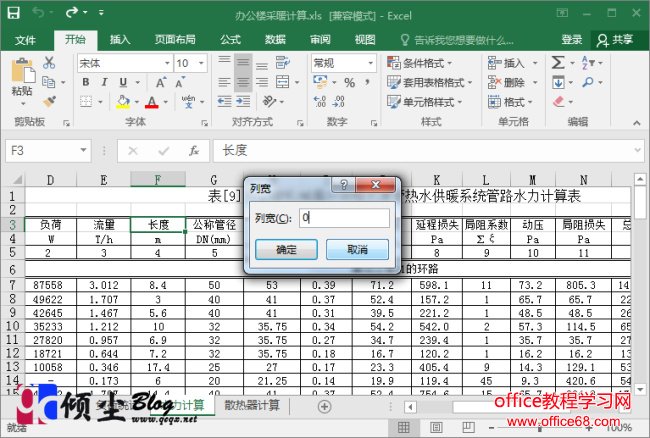Click Sort and Filter A-Z icon
650x438 pixels.
coord(588,63)
